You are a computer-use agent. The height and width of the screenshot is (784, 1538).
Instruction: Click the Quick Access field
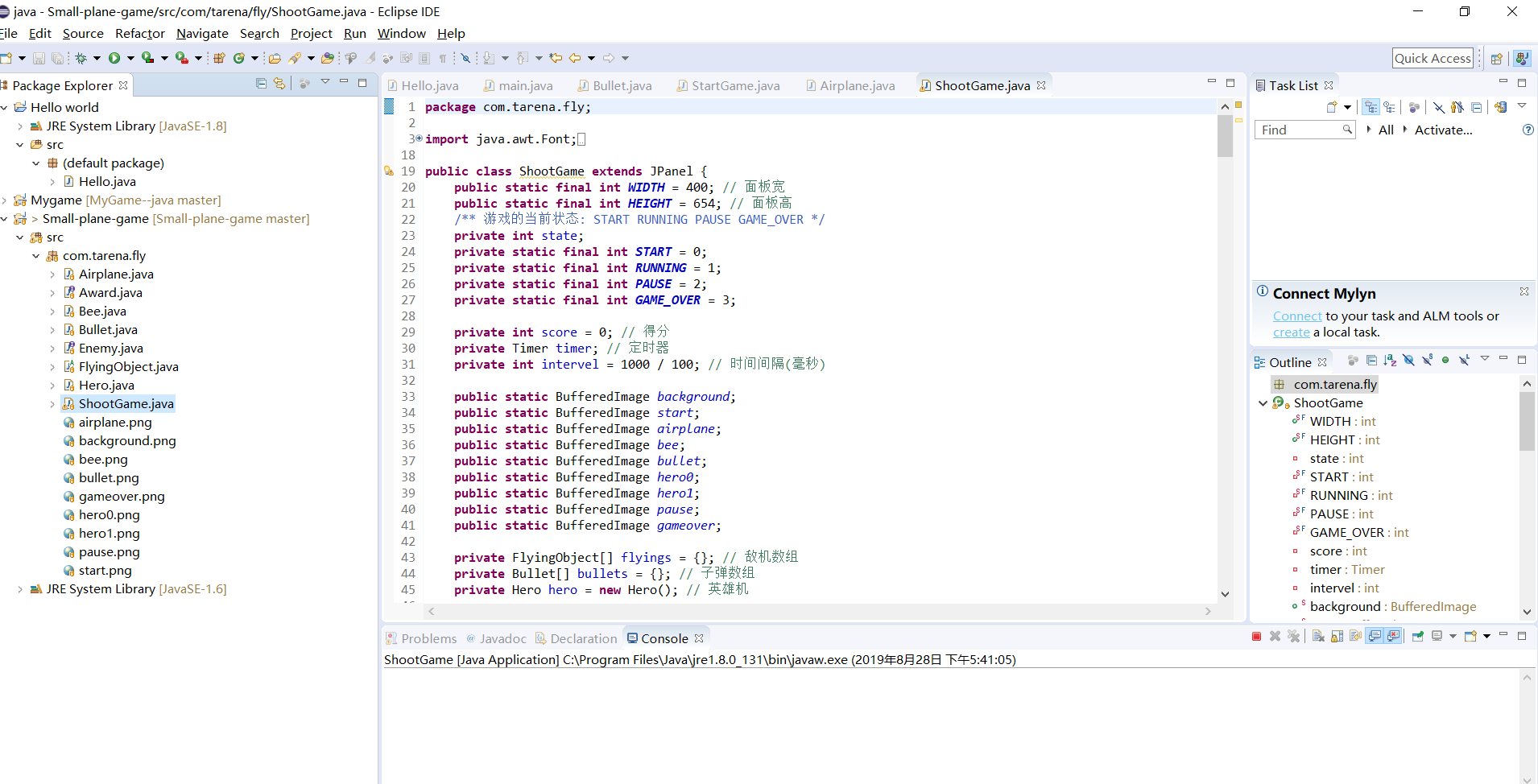coord(1433,58)
